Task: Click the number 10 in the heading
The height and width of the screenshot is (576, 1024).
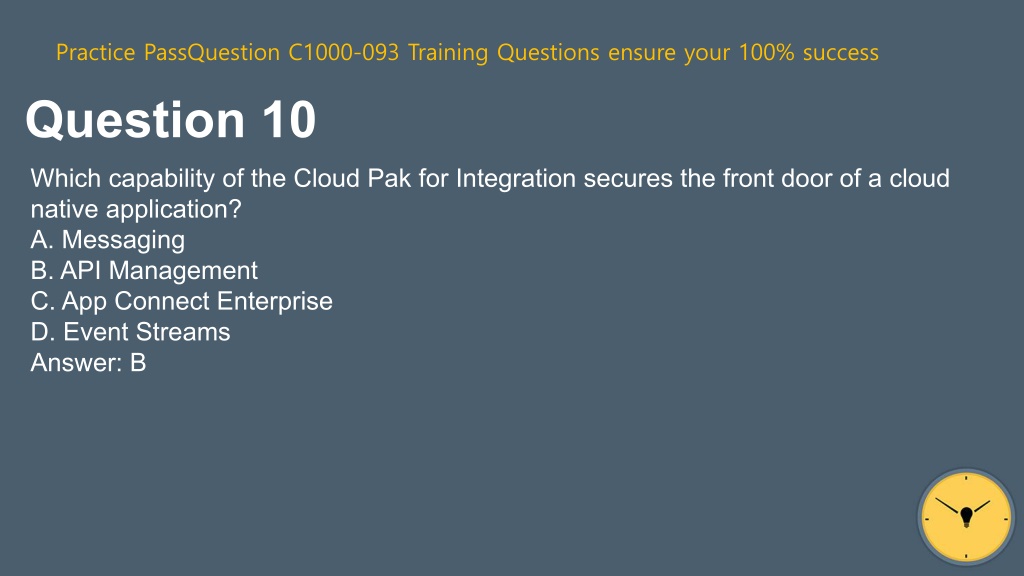Action: click(289, 120)
